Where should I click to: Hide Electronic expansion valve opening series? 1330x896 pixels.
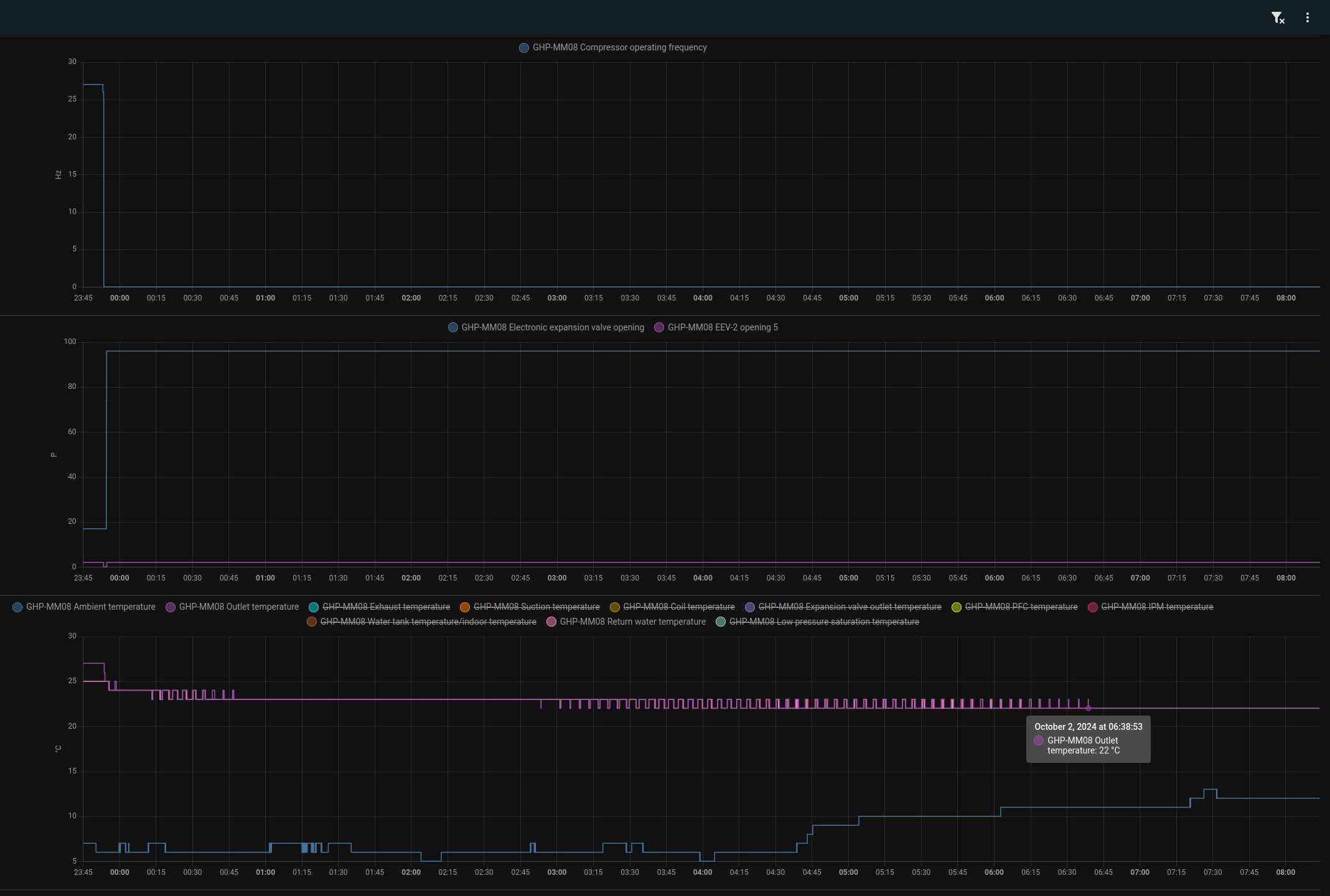(552, 328)
